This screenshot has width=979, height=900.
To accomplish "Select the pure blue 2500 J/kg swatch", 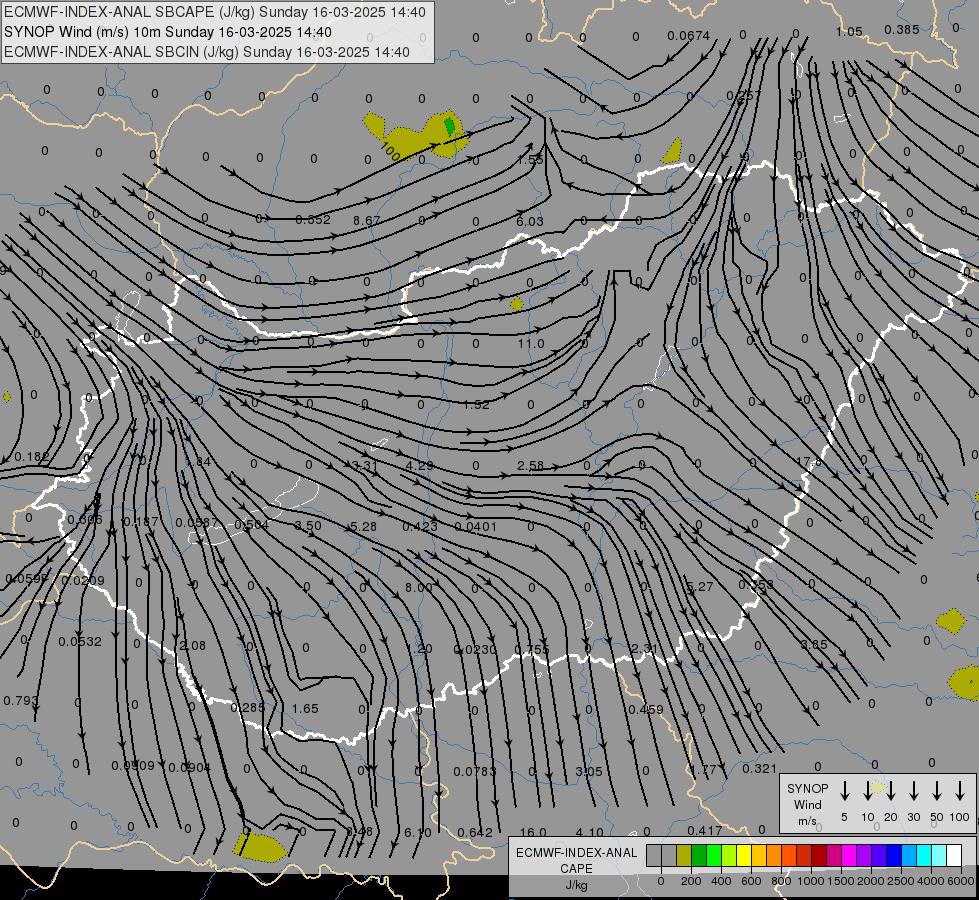I will click(893, 856).
